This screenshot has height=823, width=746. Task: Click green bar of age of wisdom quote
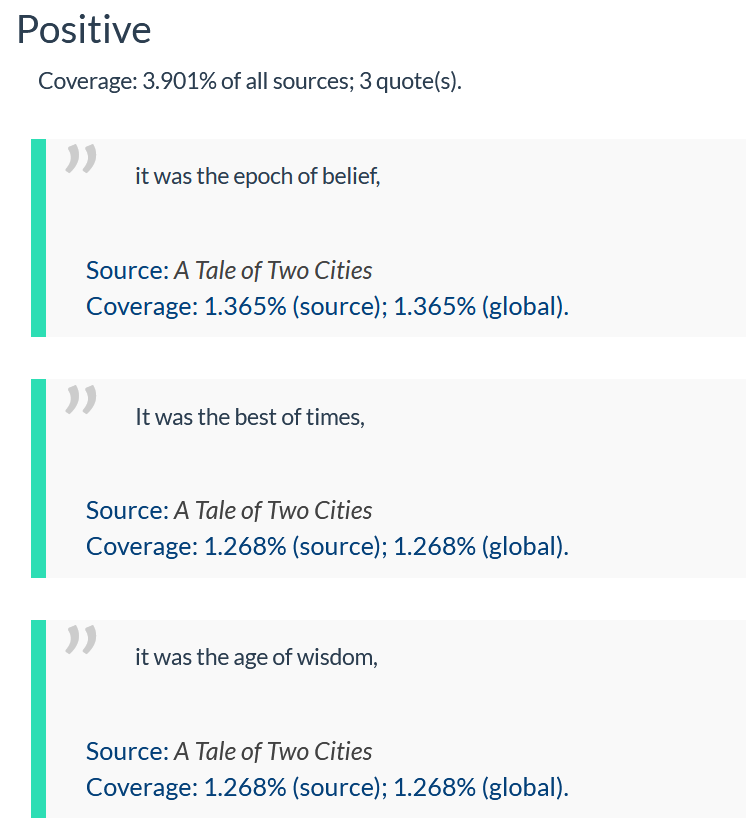click(38, 719)
